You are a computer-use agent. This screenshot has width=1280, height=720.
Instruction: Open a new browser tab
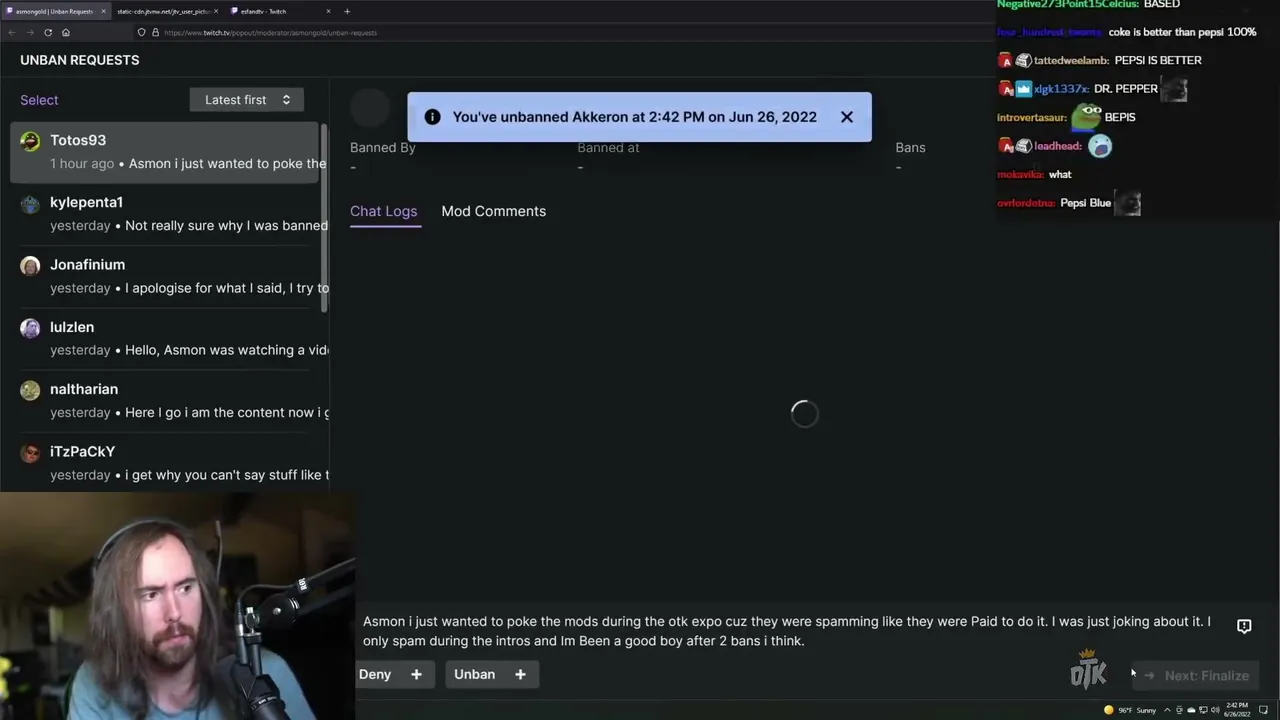(x=347, y=11)
